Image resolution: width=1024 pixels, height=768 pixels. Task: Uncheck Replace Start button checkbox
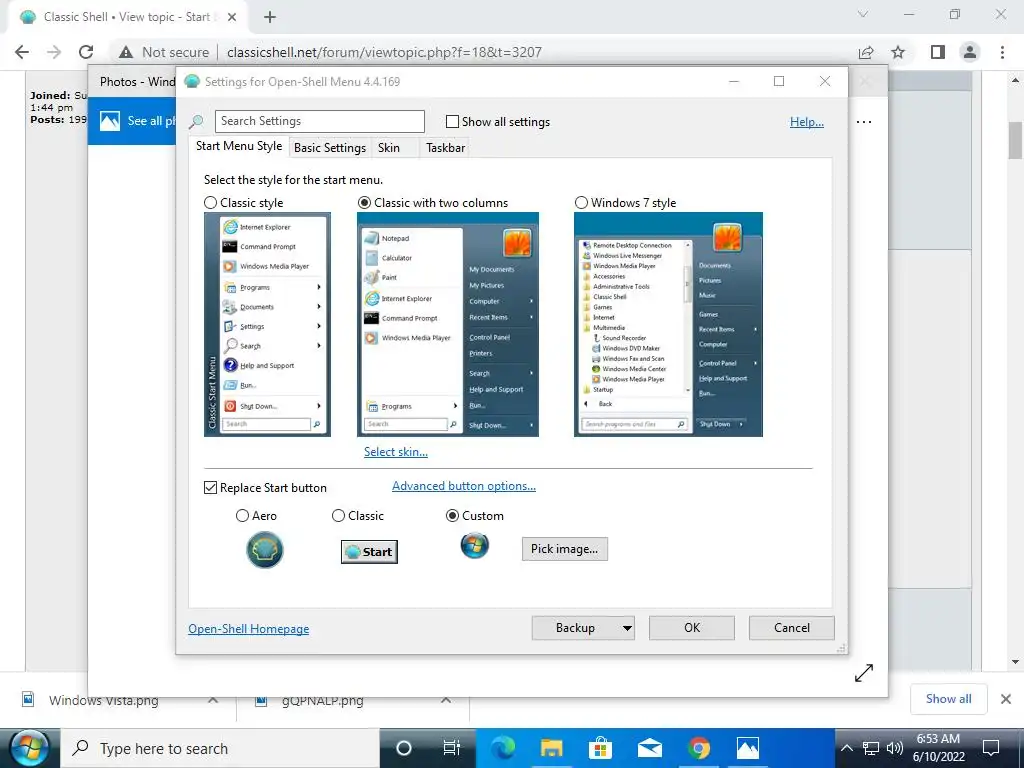coord(210,488)
